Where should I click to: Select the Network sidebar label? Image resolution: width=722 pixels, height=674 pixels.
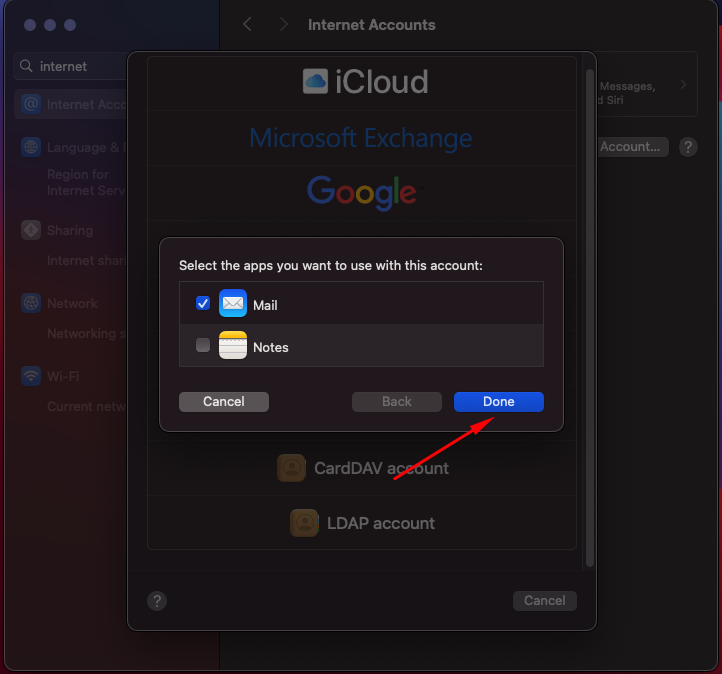click(72, 303)
